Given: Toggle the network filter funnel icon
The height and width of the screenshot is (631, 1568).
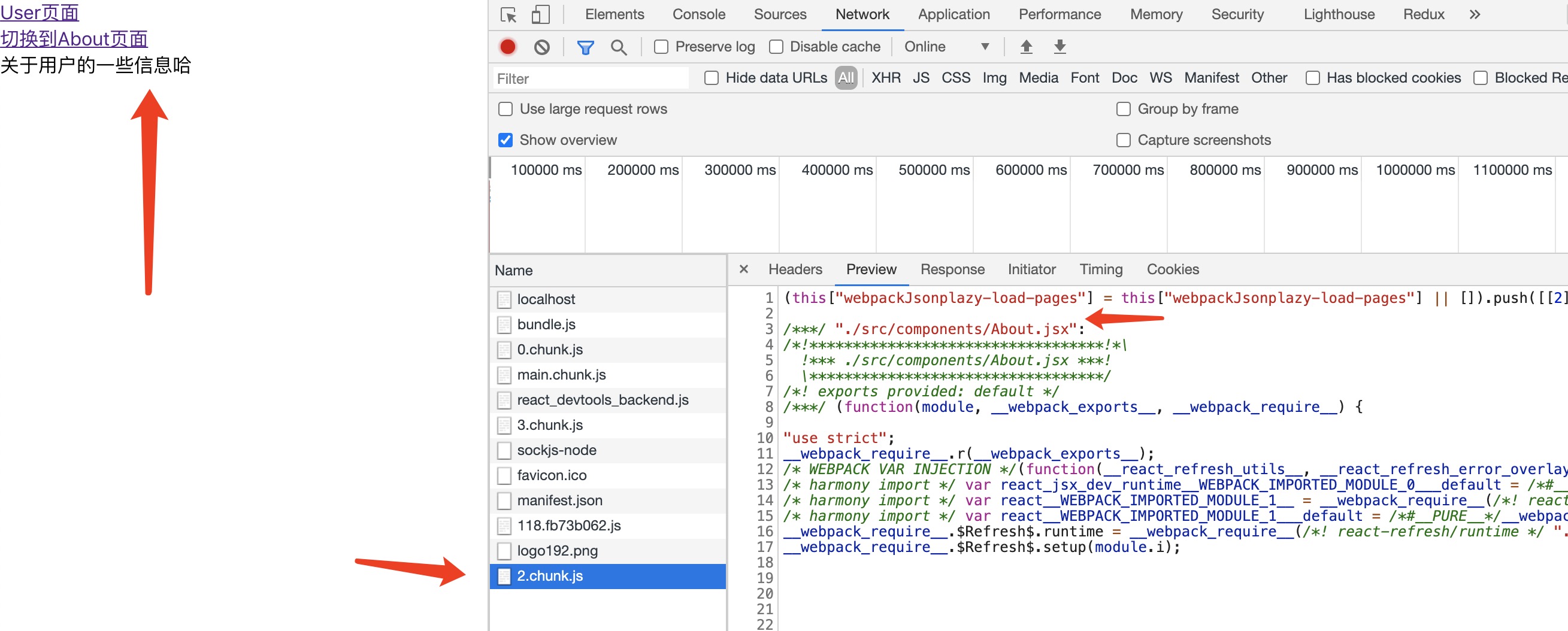Looking at the screenshot, I should [586, 47].
